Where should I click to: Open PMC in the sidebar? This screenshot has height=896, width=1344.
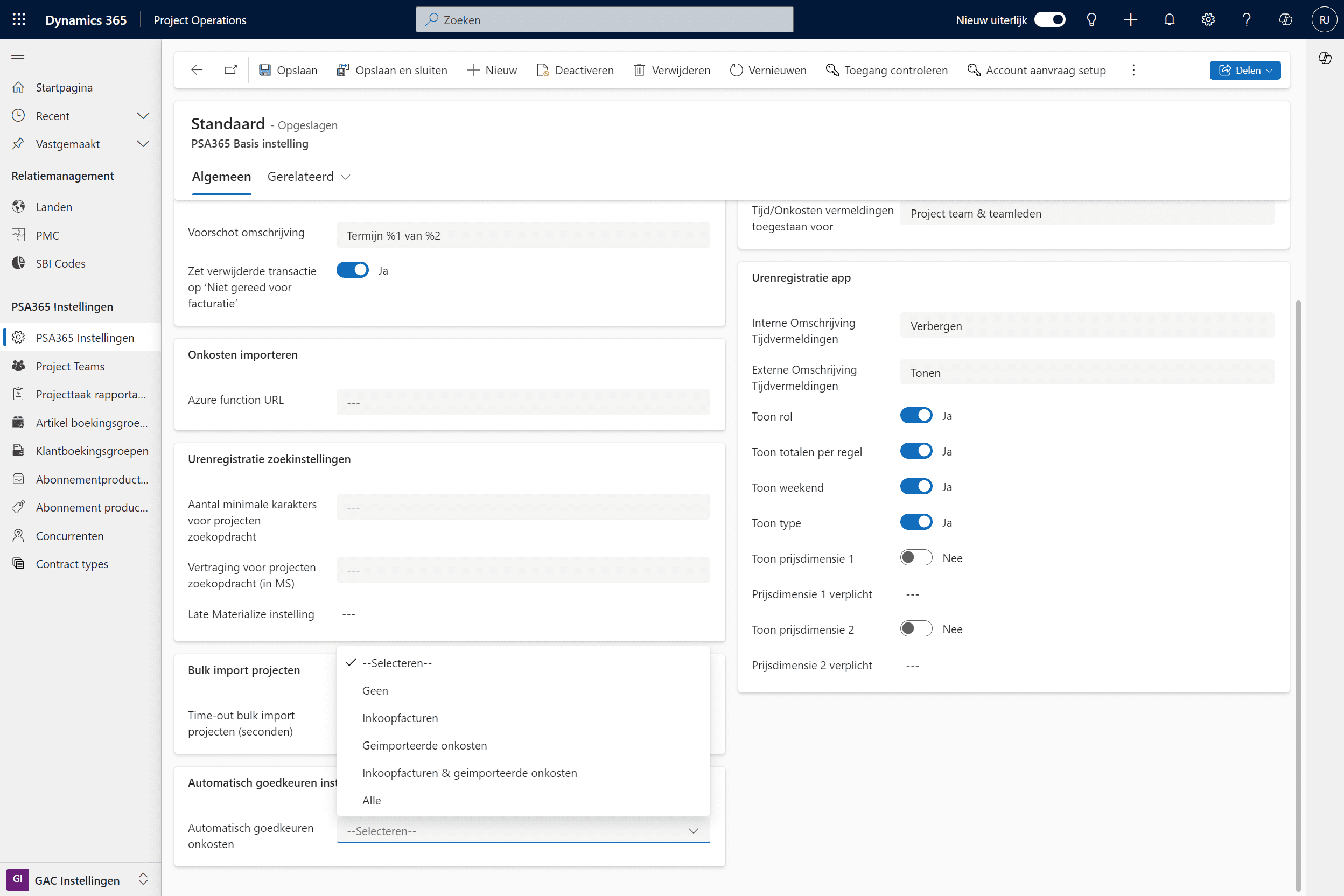(x=80, y=235)
